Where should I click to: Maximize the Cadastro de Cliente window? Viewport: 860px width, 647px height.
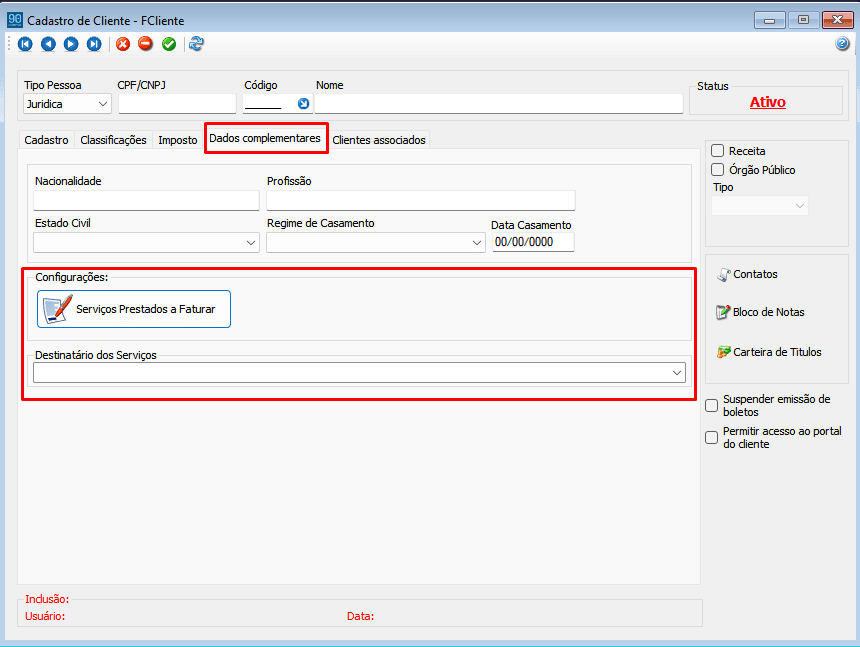coord(803,20)
